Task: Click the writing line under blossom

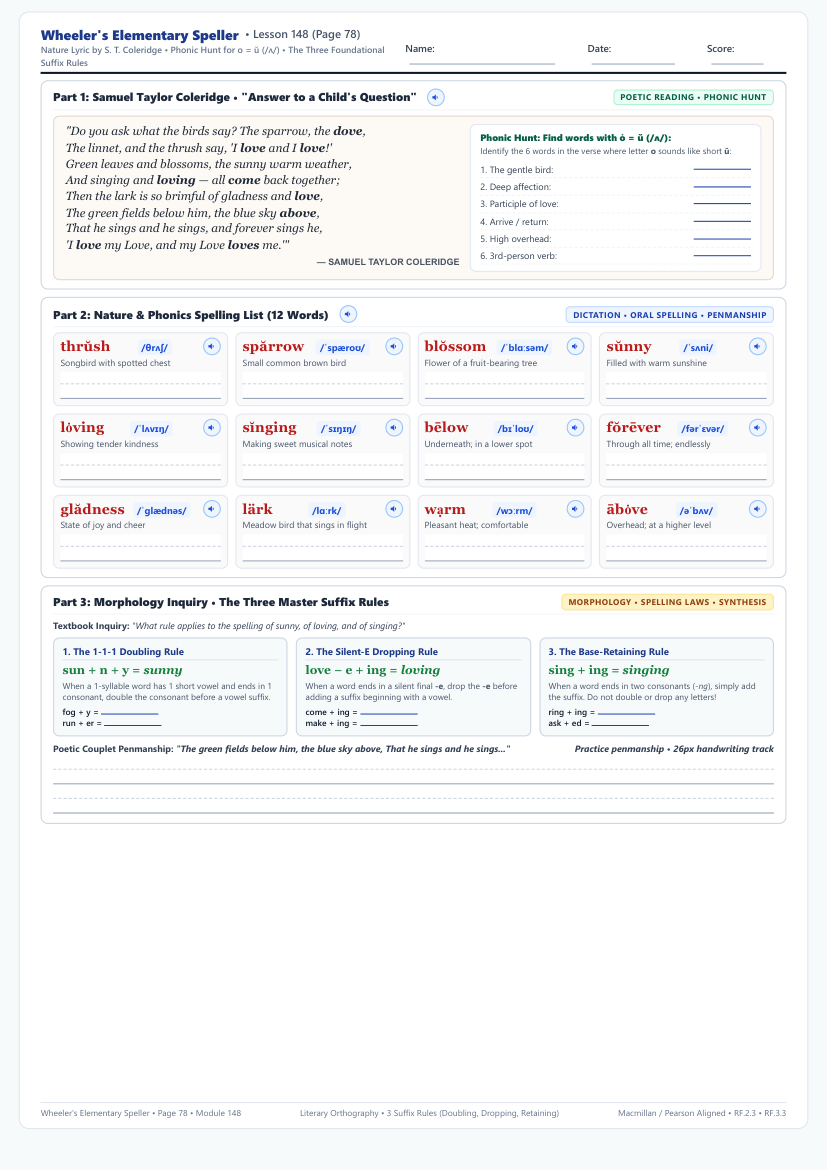Action: click(x=505, y=387)
